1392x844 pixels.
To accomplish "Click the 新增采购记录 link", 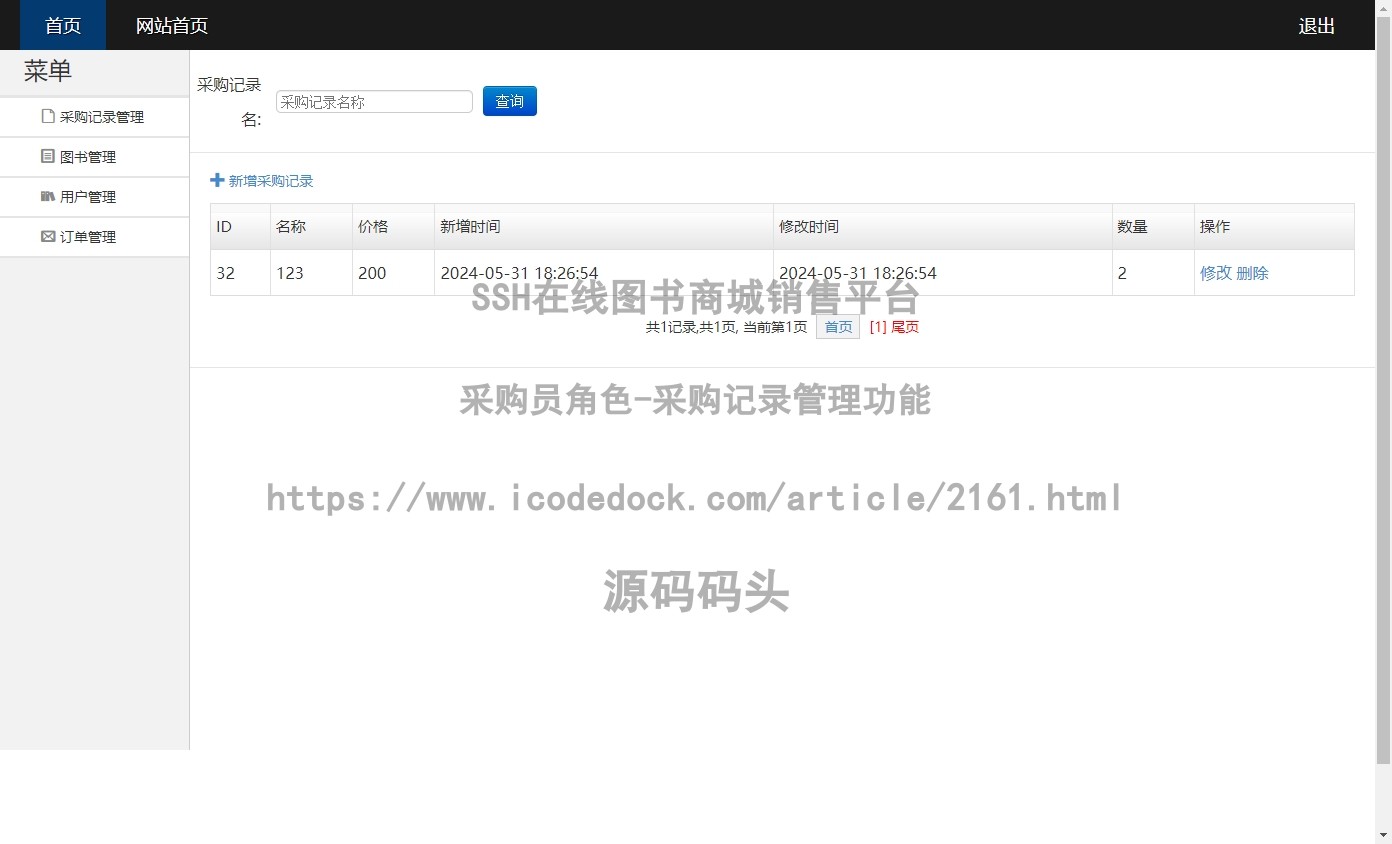I will pos(271,181).
